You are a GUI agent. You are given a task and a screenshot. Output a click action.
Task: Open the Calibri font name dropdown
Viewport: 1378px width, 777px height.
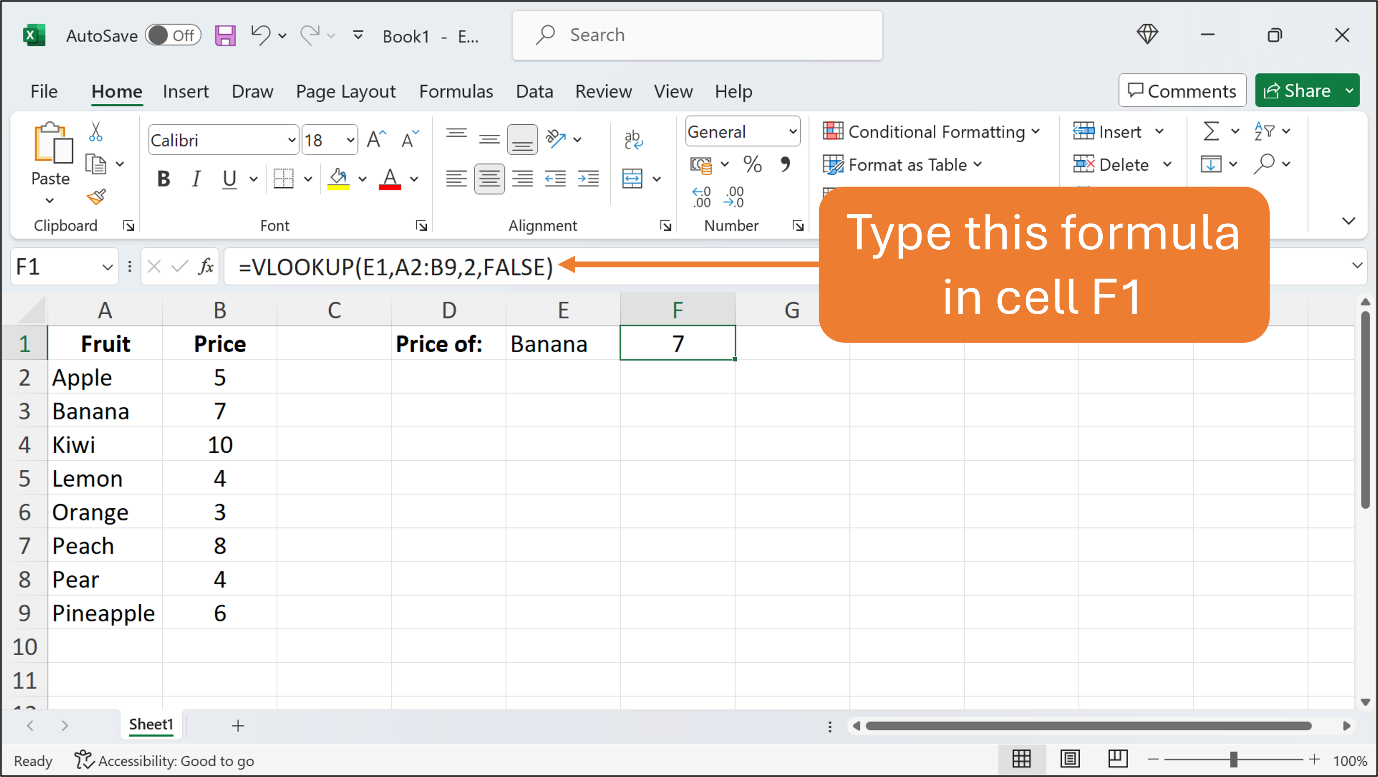(x=292, y=140)
